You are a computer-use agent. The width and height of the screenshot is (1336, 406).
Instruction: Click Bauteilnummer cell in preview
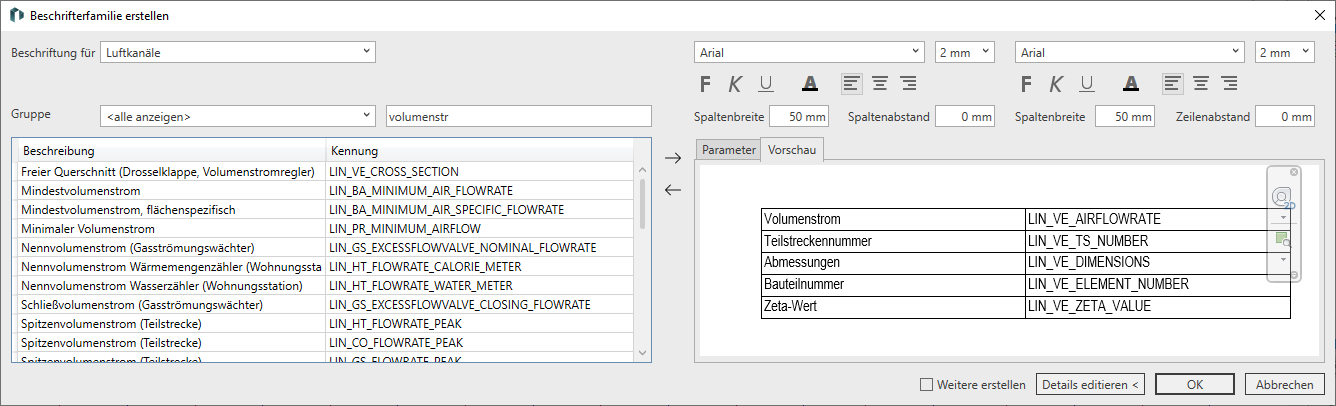click(x=893, y=284)
